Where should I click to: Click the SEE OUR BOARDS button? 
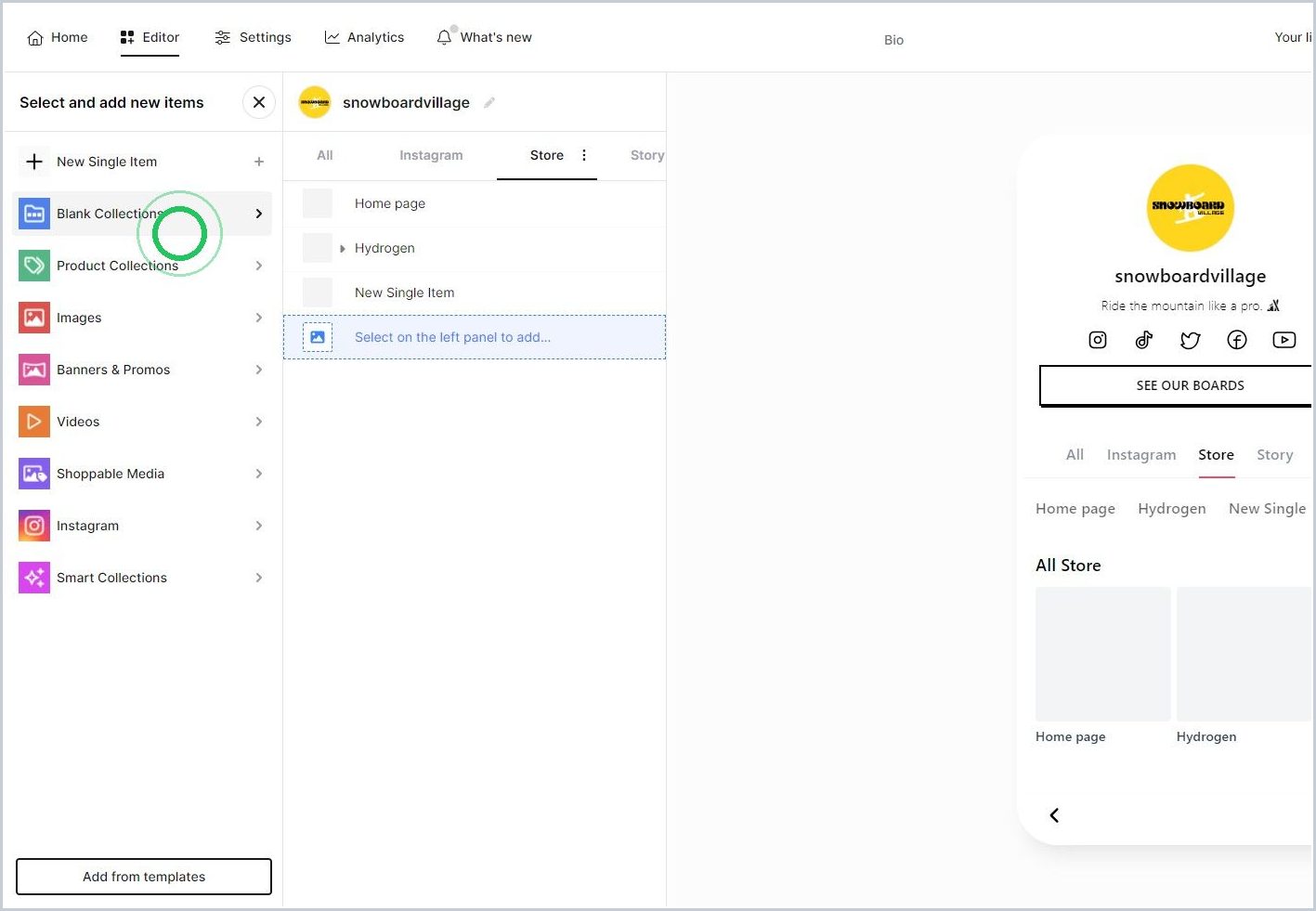point(1176,385)
